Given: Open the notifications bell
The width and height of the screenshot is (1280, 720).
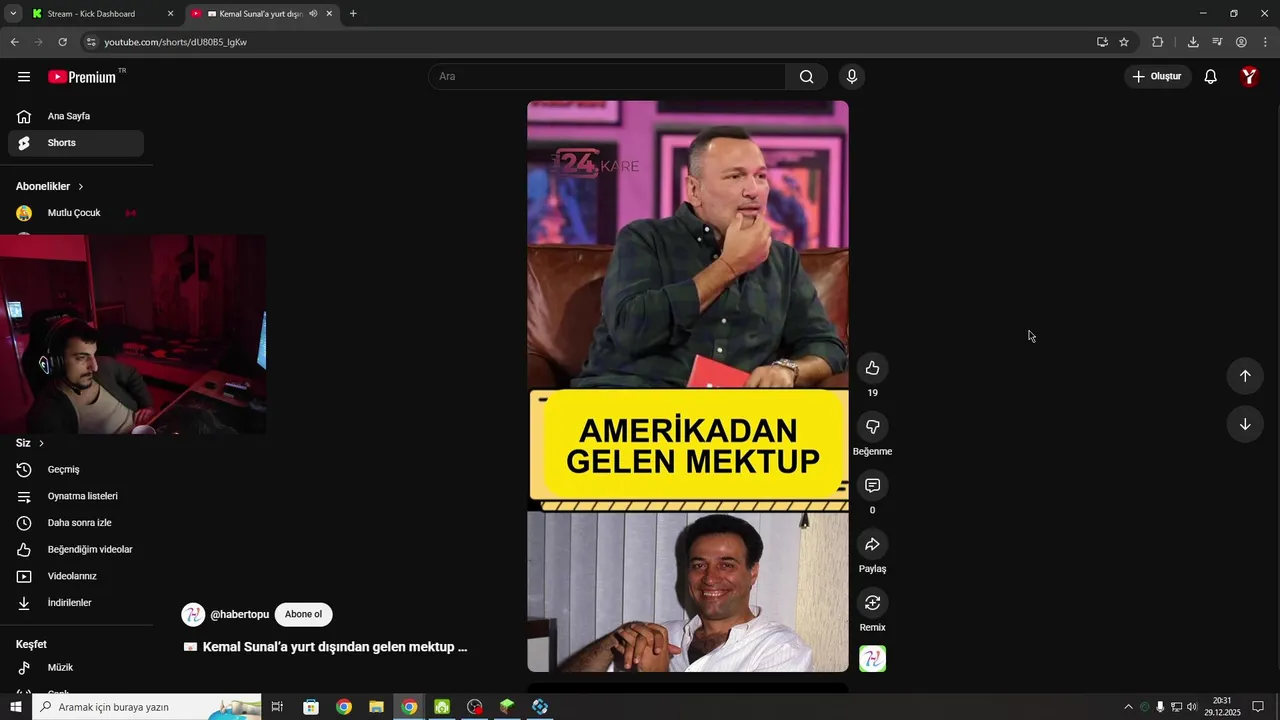Looking at the screenshot, I should 1210,77.
